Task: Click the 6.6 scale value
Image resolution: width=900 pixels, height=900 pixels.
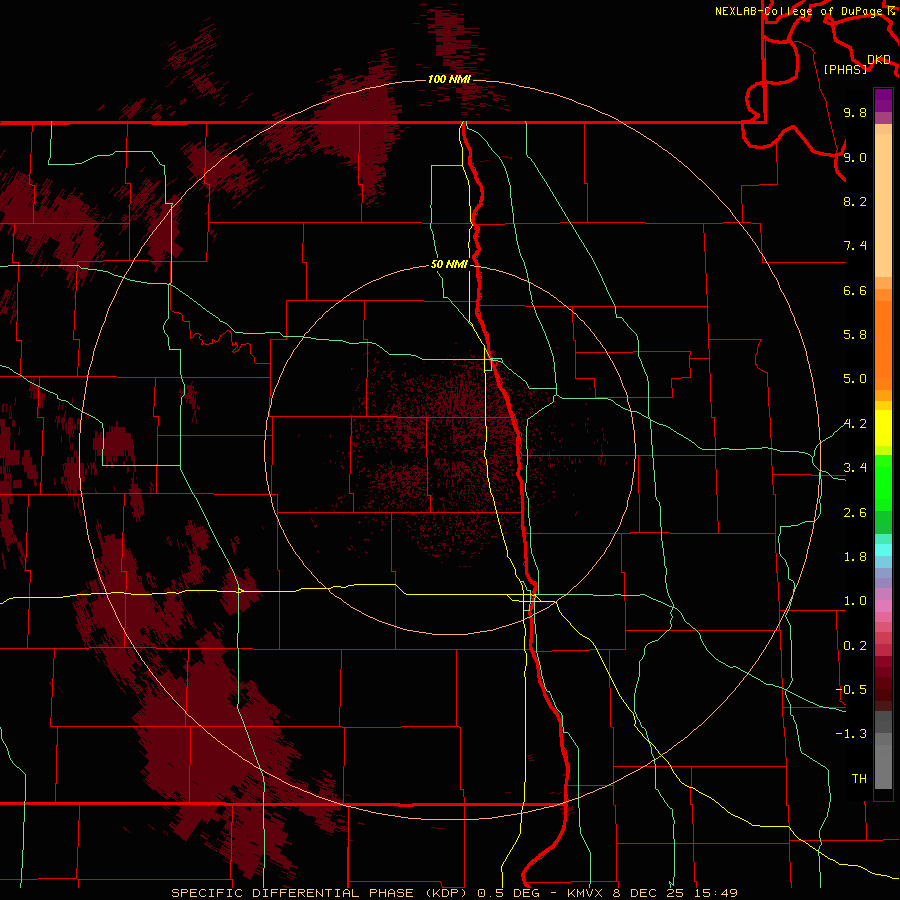Action: pos(855,290)
